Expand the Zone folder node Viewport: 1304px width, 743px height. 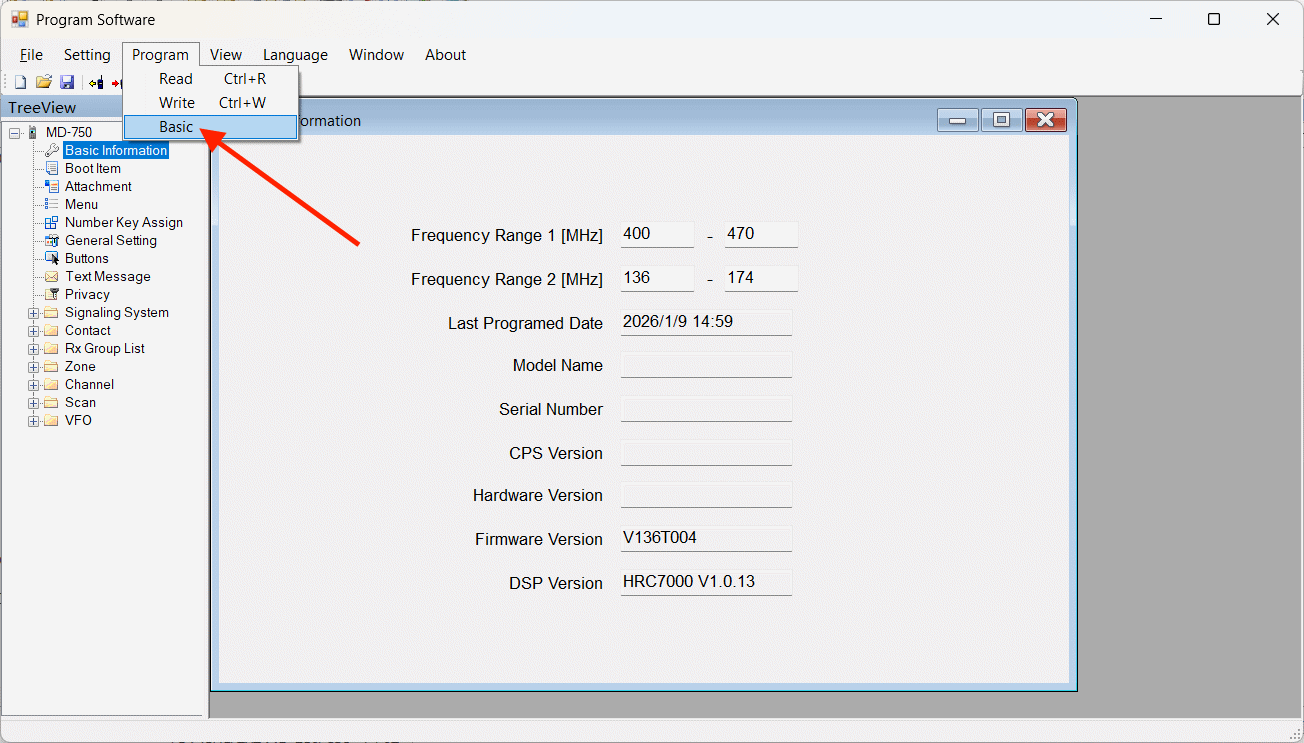coord(33,367)
